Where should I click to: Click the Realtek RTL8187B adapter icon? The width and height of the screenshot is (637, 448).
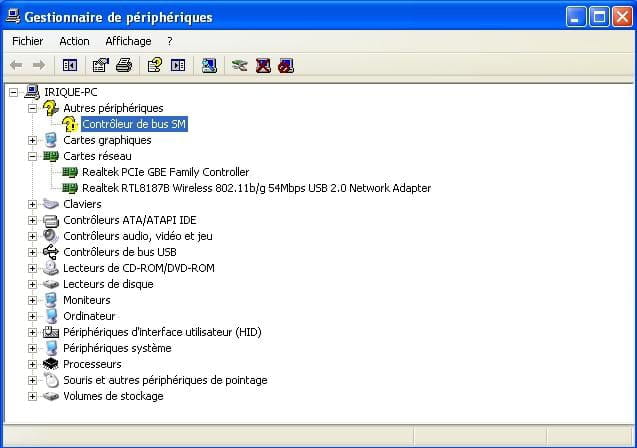(70, 188)
